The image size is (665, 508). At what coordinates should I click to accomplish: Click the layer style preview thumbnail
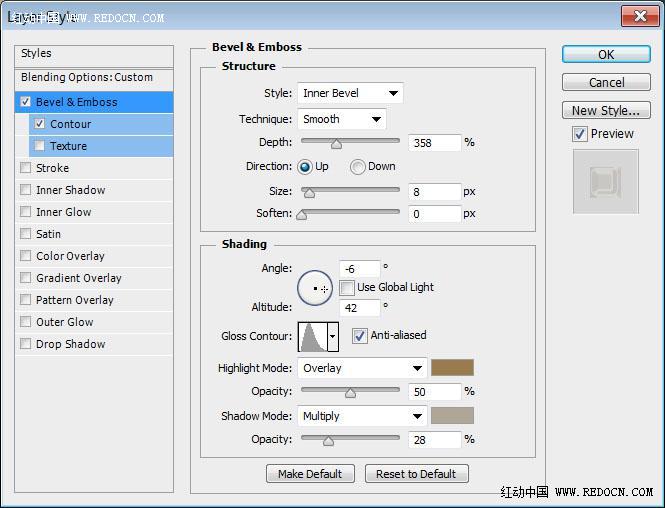click(606, 181)
